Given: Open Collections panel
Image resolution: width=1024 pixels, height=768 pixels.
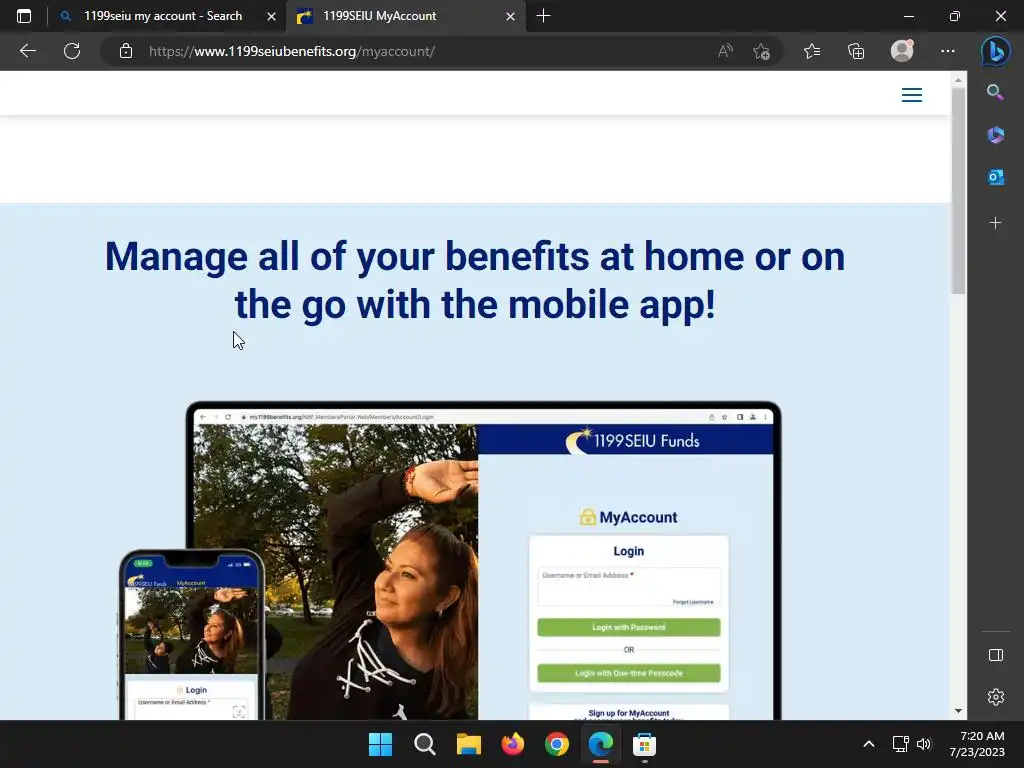Looking at the screenshot, I should coord(856,51).
